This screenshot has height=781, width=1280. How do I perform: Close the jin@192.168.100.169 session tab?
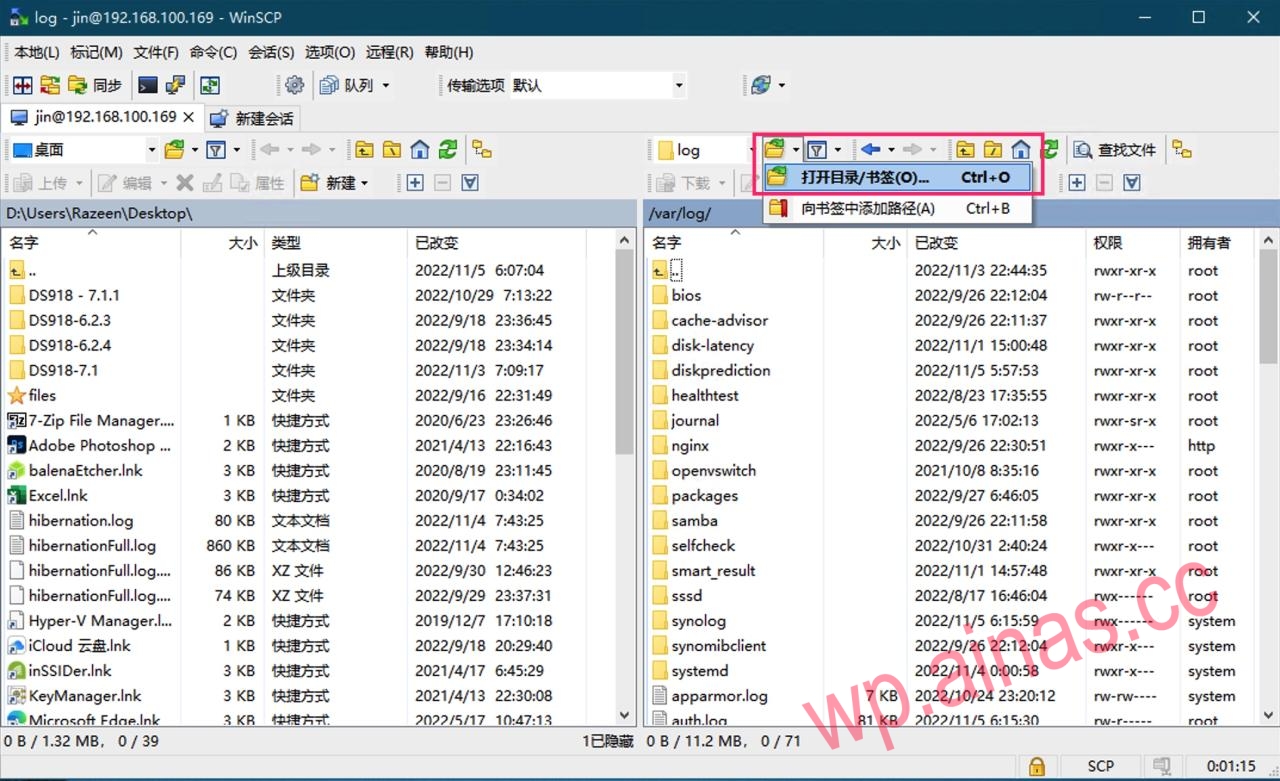(x=189, y=117)
